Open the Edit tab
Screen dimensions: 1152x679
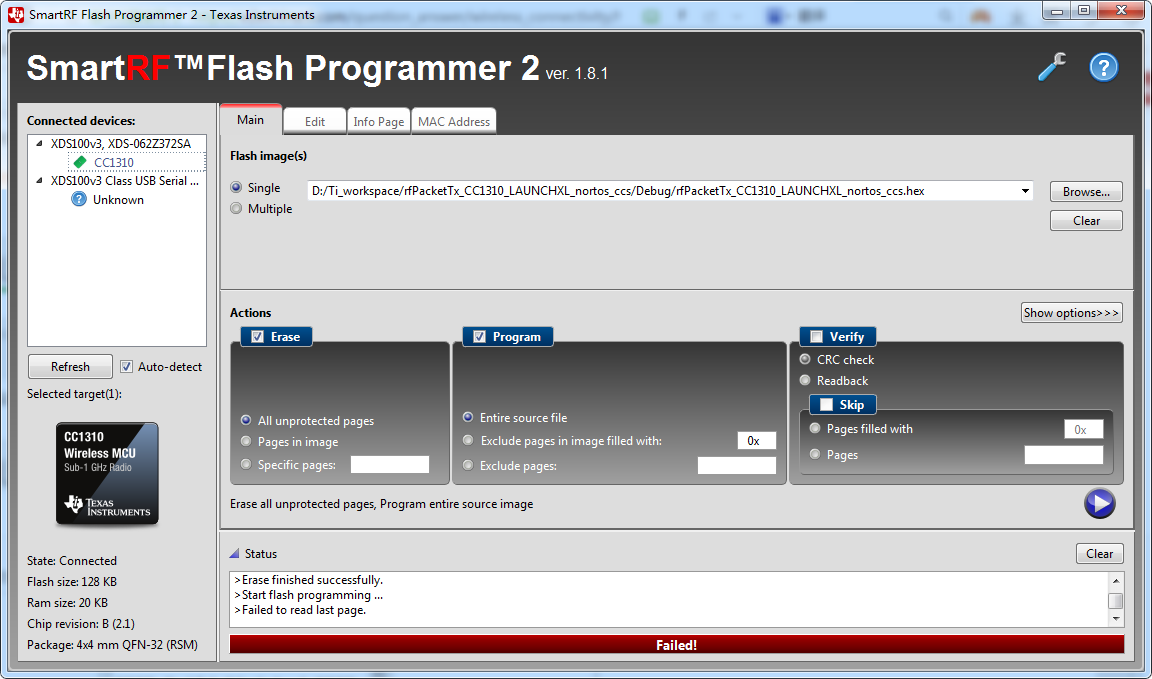(x=314, y=122)
